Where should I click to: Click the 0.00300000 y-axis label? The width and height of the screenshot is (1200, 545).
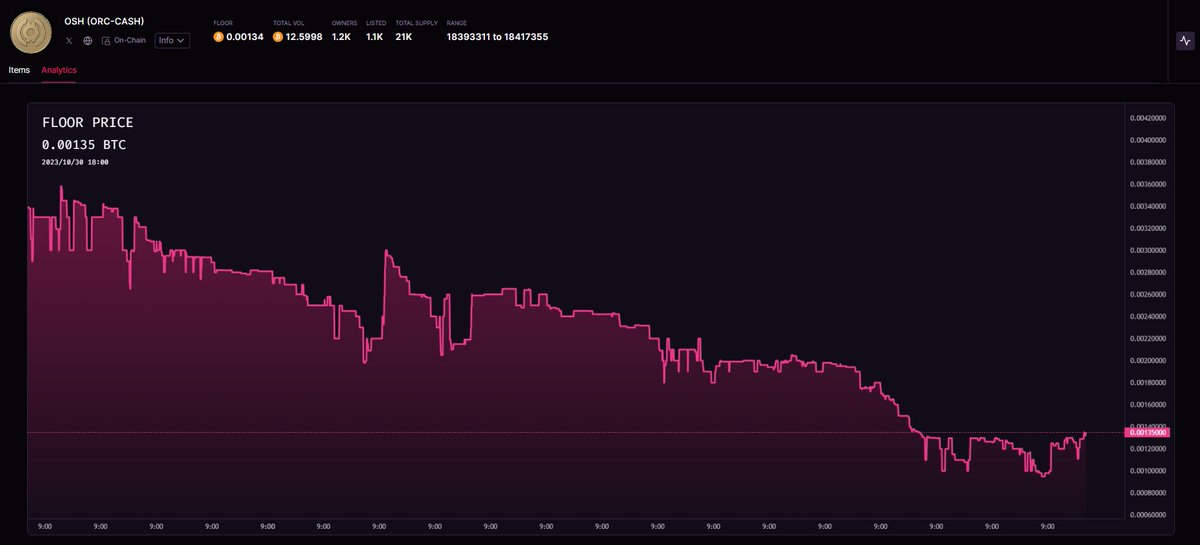coord(1148,250)
